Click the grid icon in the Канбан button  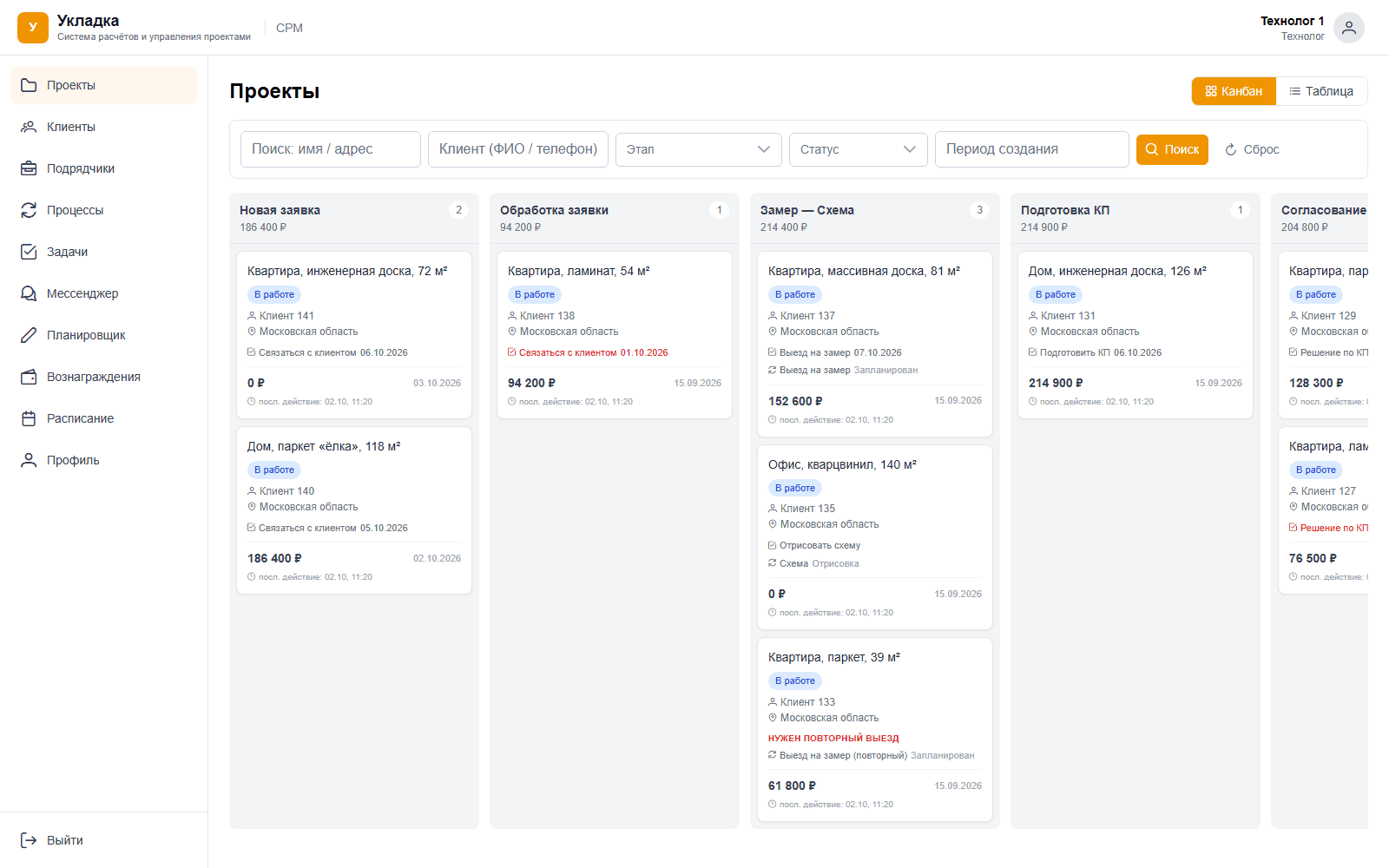pyautogui.click(x=1211, y=91)
